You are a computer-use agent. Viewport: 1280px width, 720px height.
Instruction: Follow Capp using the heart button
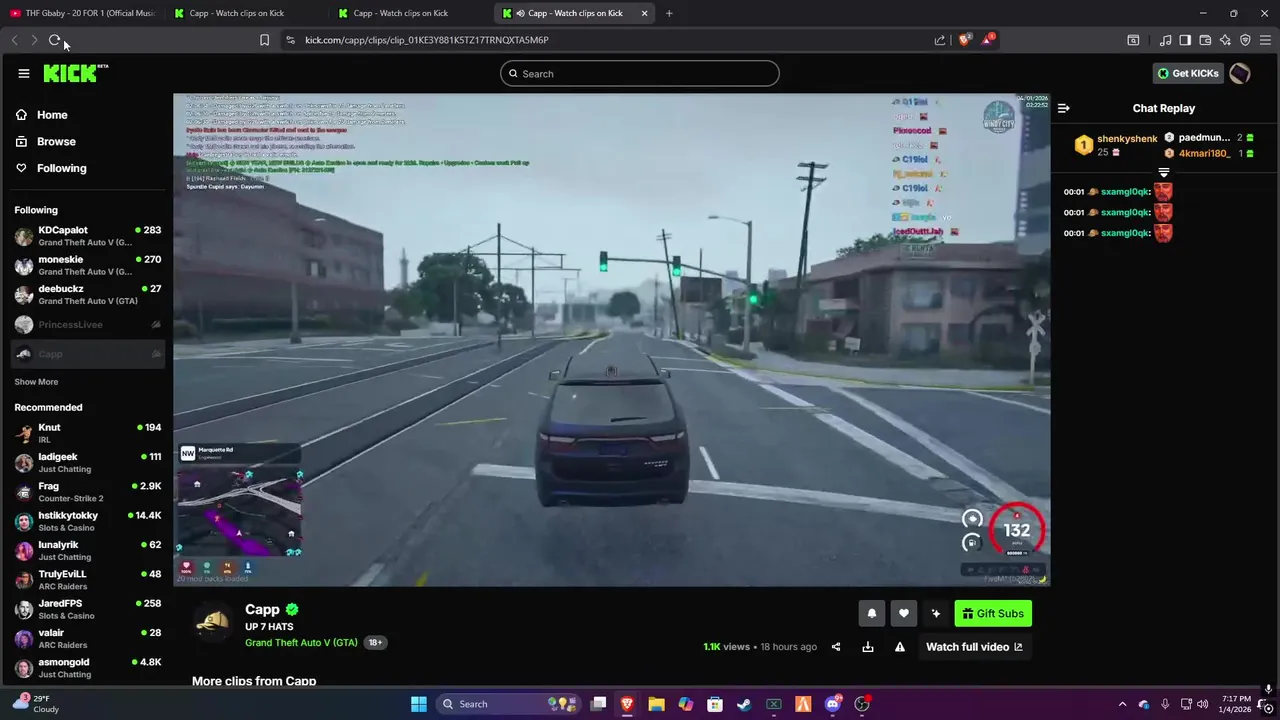coord(904,614)
